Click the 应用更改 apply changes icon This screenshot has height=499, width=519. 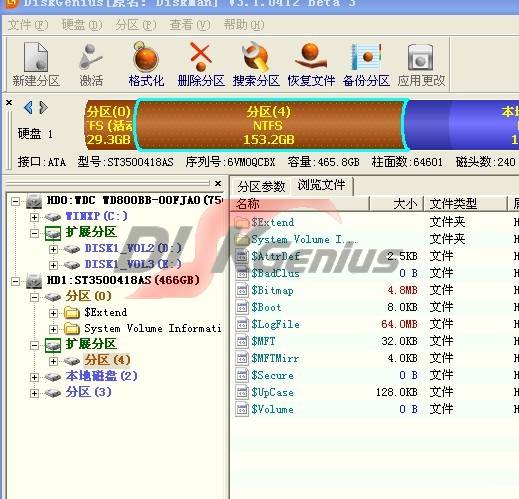(421, 64)
